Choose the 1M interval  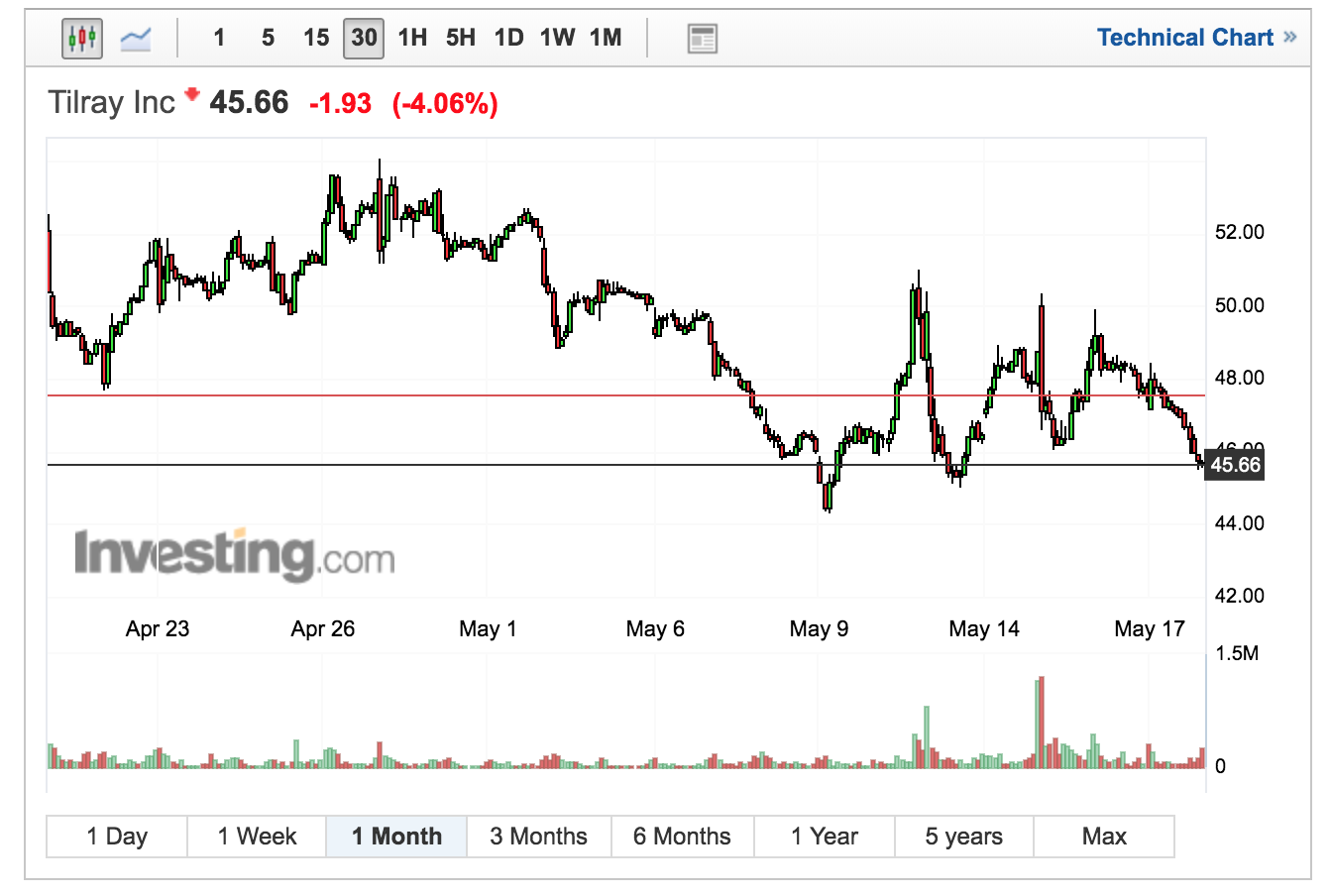(606, 38)
